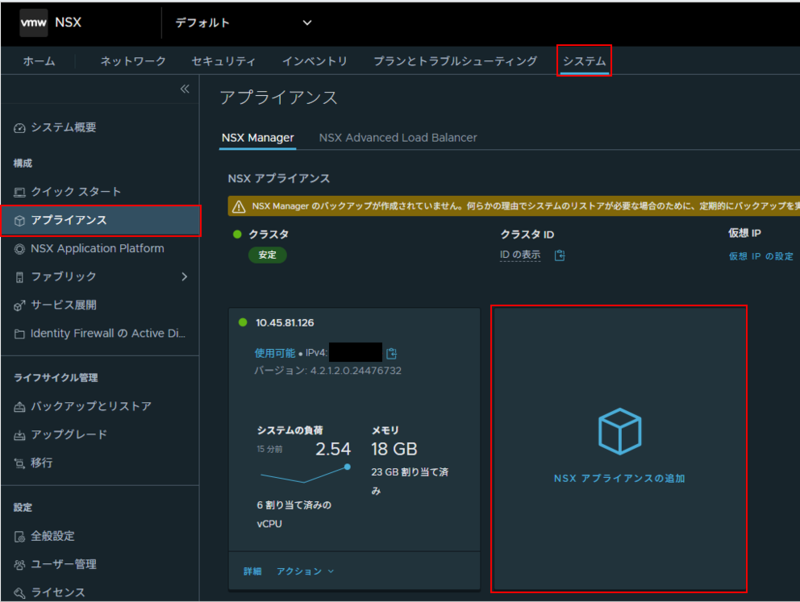Open NSX Application Platform
The width and height of the screenshot is (800, 602).
[97, 248]
